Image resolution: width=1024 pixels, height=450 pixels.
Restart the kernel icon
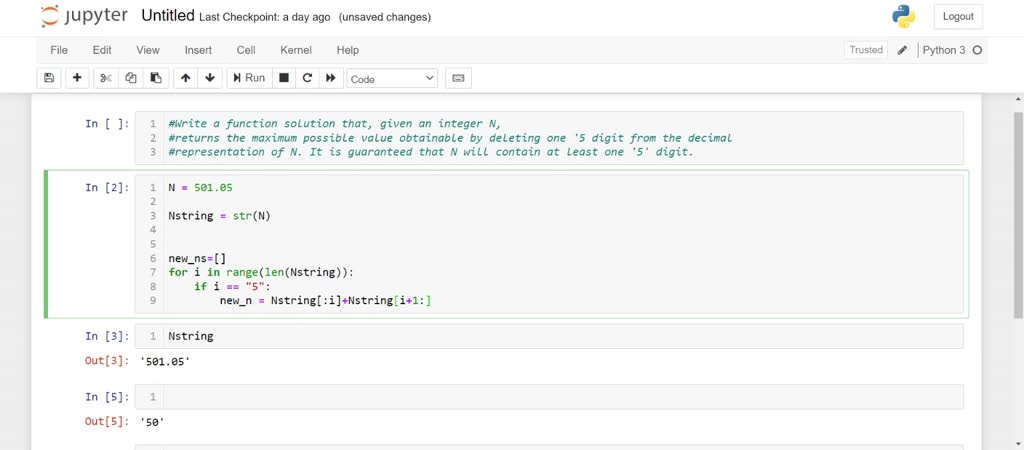click(x=307, y=78)
